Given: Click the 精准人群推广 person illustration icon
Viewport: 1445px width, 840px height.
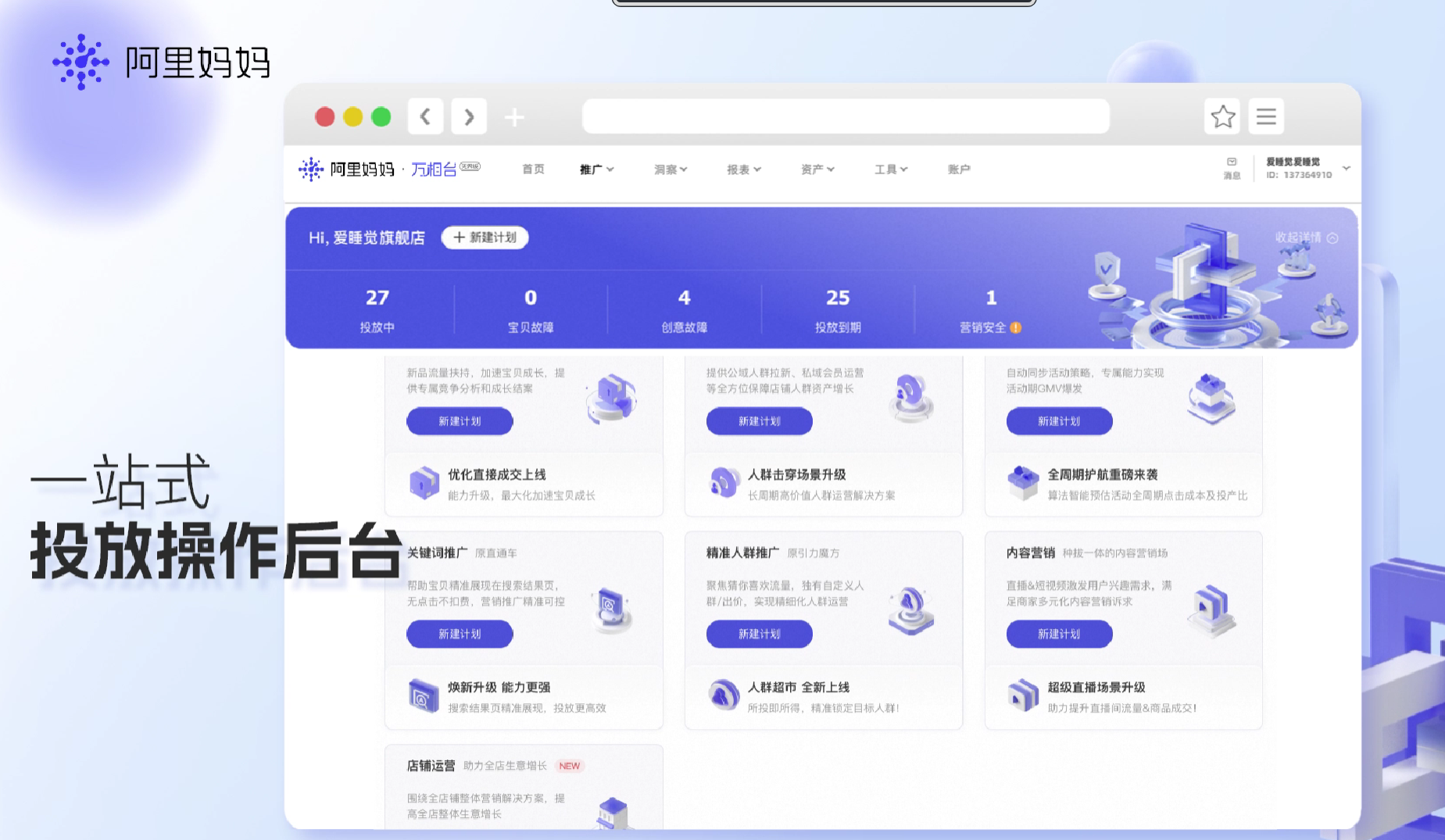Looking at the screenshot, I should pos(911,610).
